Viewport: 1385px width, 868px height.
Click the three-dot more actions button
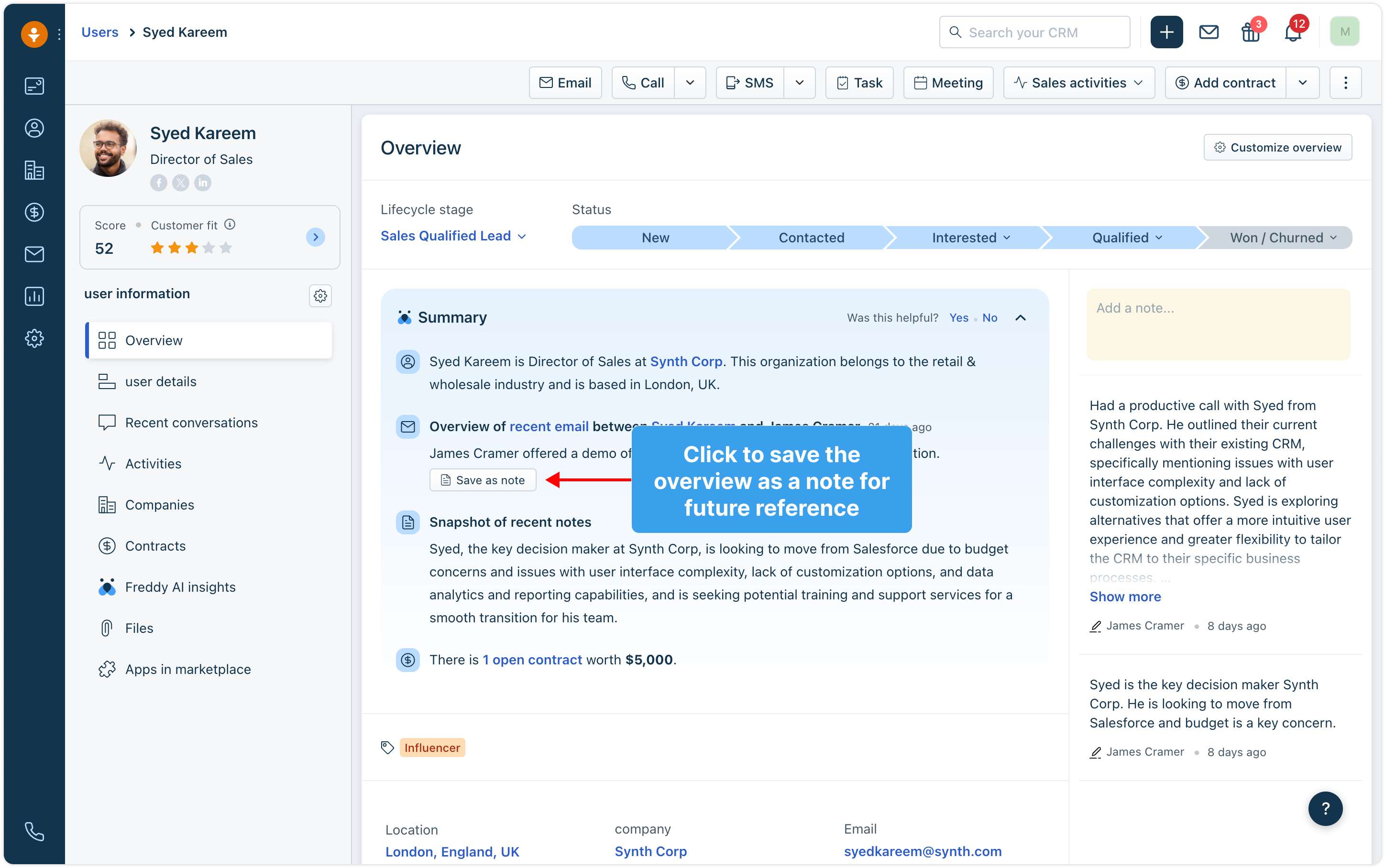click(1345, 83)
